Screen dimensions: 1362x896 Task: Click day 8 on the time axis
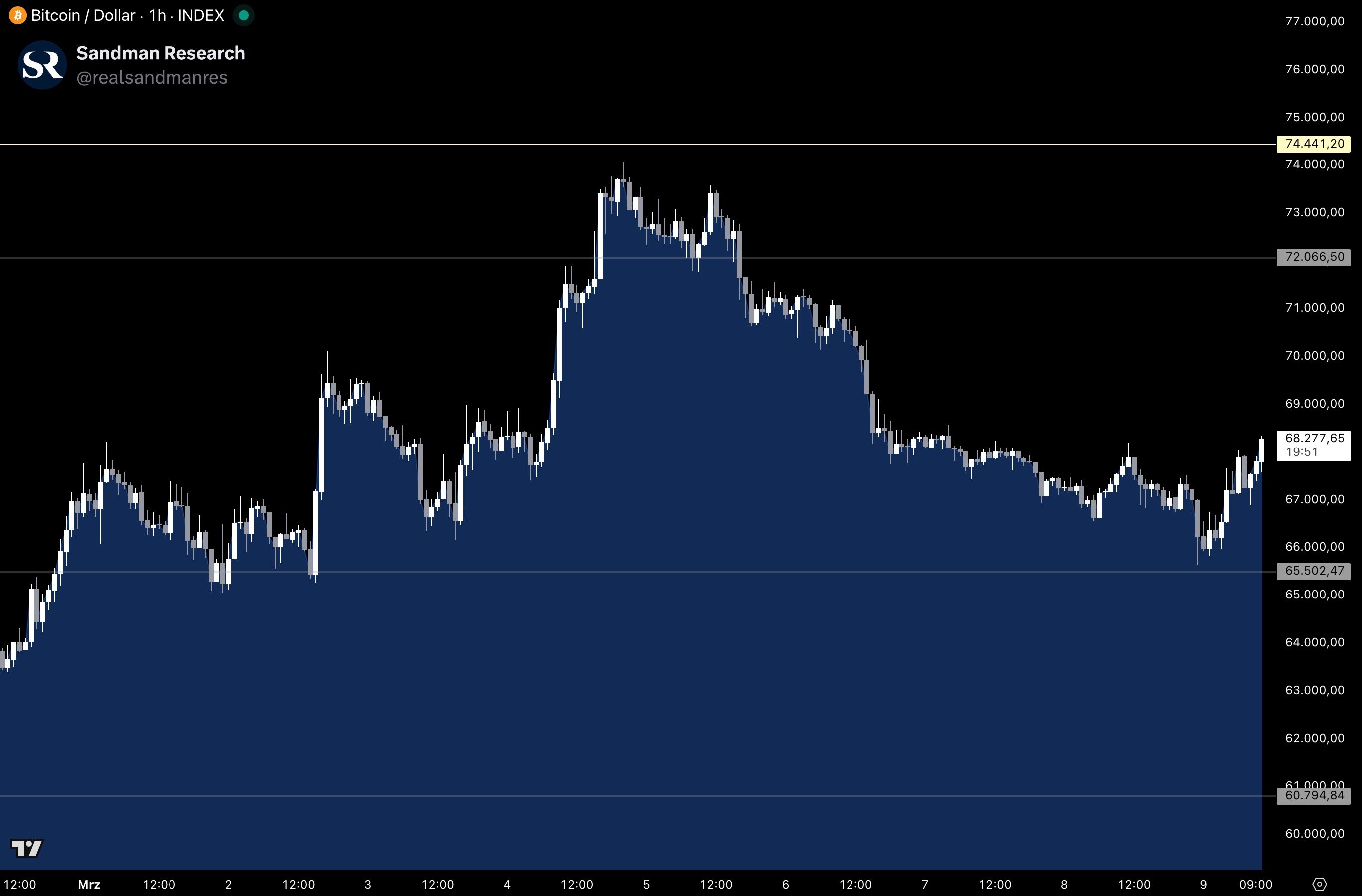[1064, 884]
